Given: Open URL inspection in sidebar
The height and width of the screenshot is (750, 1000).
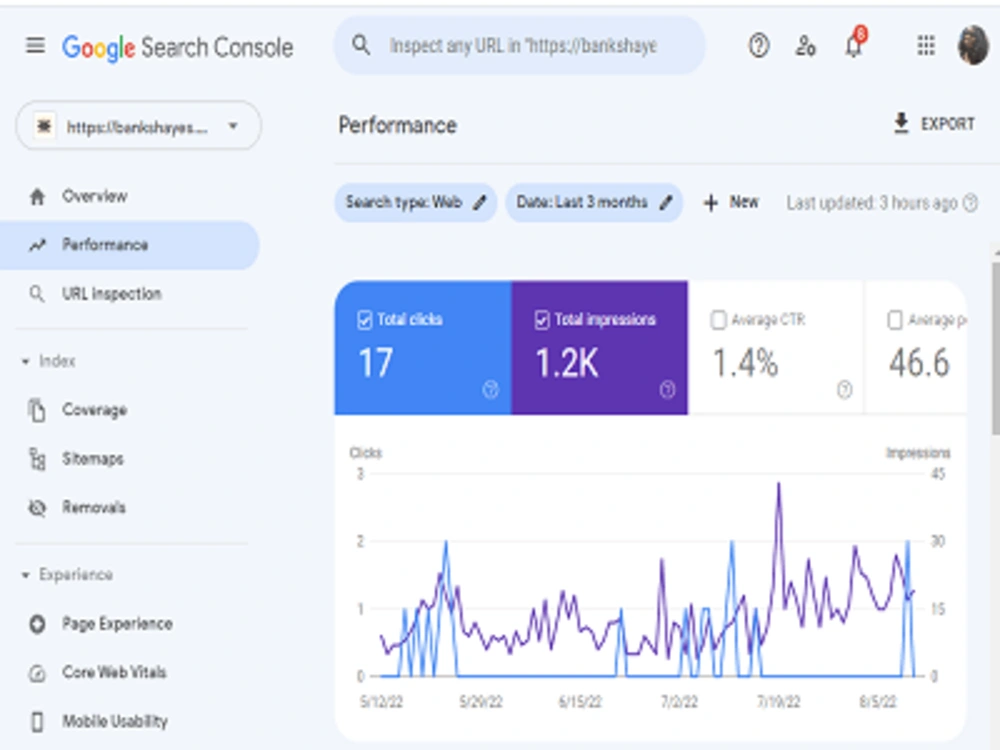Looking at the screenshot, I should coord(112,294).
